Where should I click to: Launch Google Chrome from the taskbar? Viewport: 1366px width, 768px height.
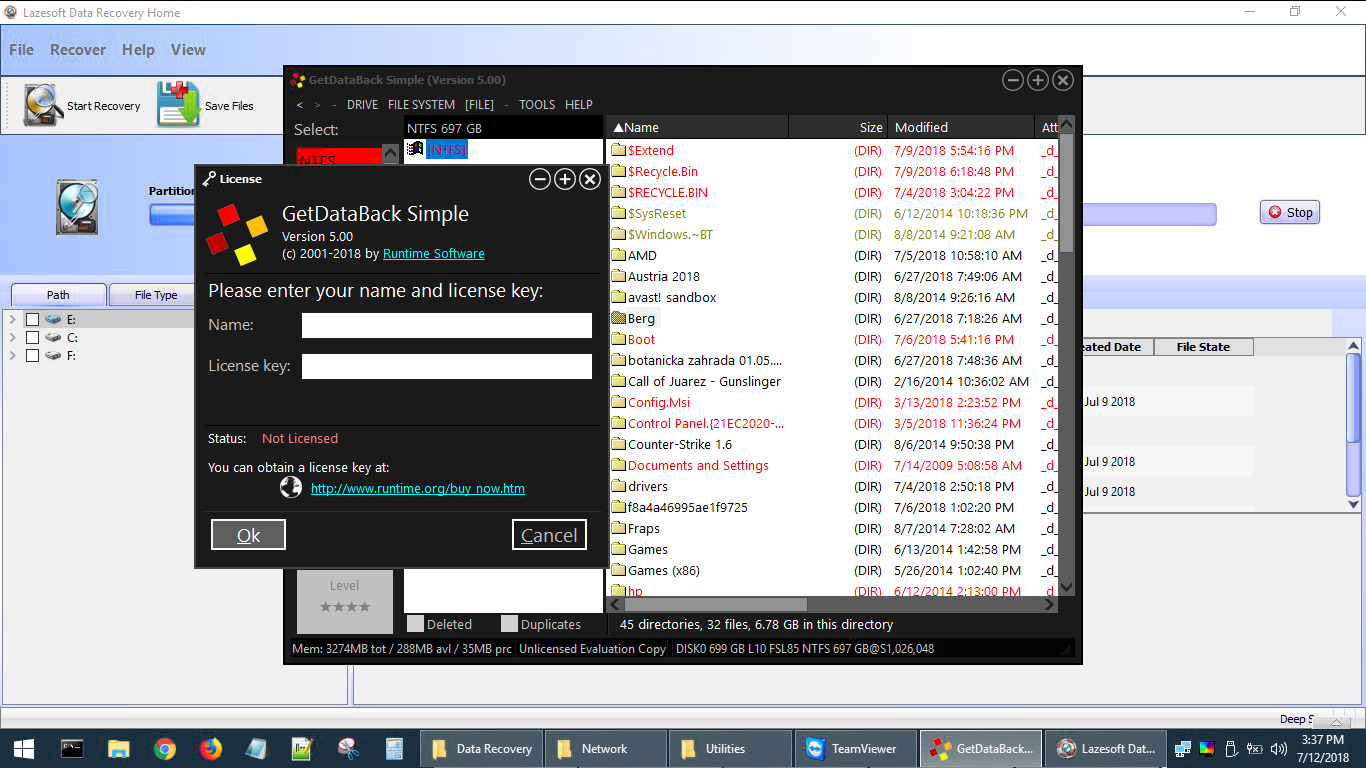click(x=165, y=748)
